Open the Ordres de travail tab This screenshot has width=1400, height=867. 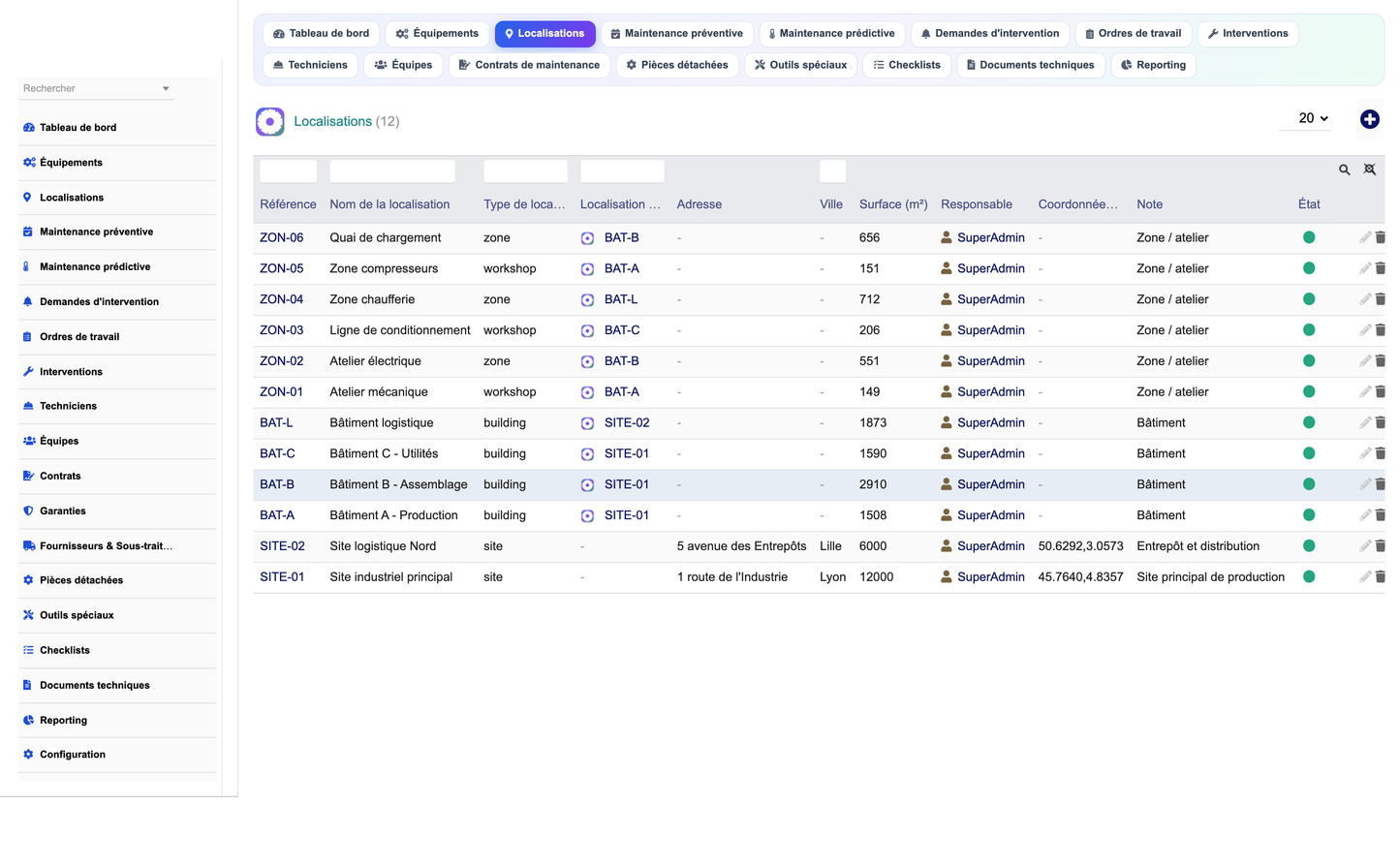click(1132, 34)
